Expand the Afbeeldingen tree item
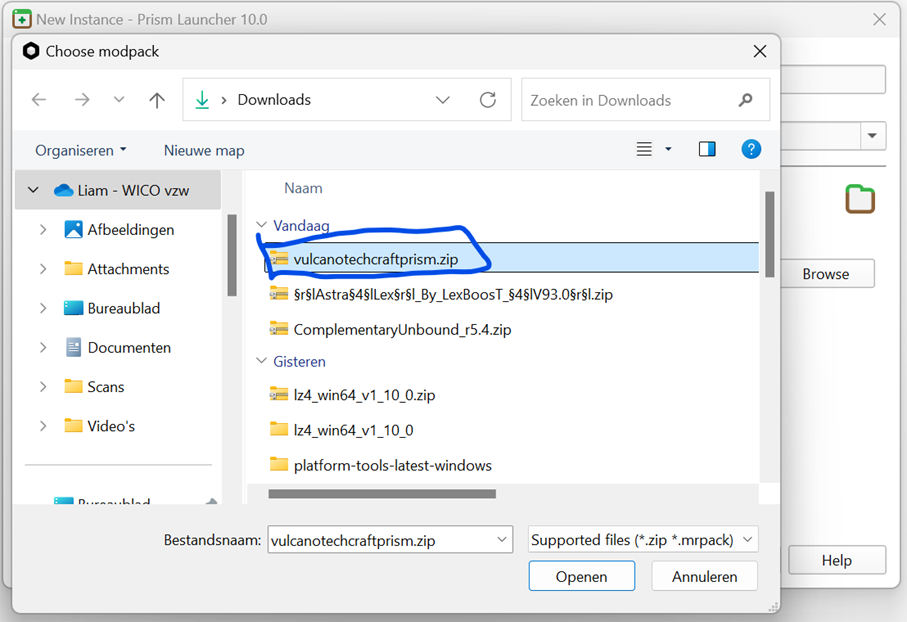This screenshot has height=622, width=907. click(x=43, y=230)
